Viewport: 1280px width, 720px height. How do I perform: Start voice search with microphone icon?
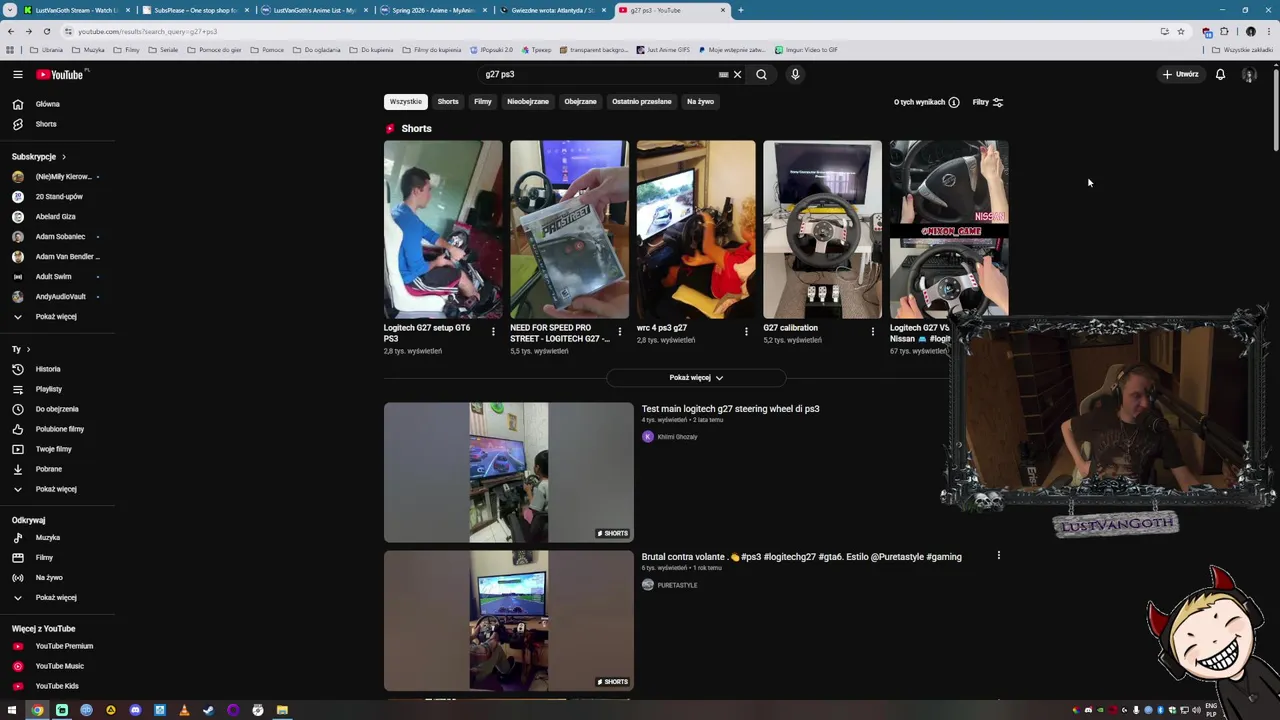(795, 74)
